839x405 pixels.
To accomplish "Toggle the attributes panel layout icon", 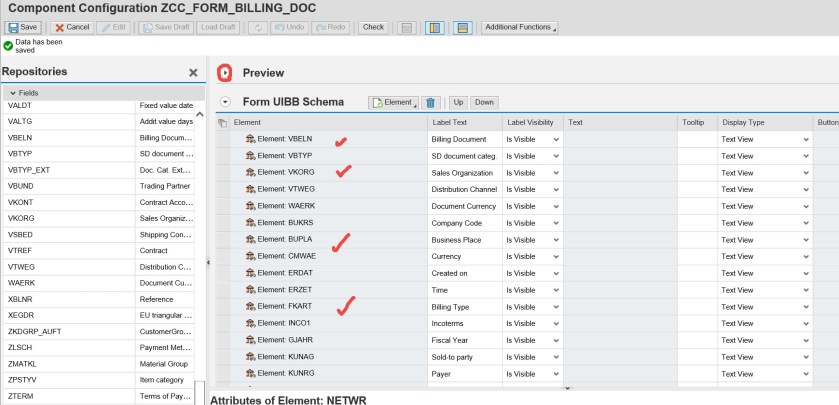I will [462, 28].
